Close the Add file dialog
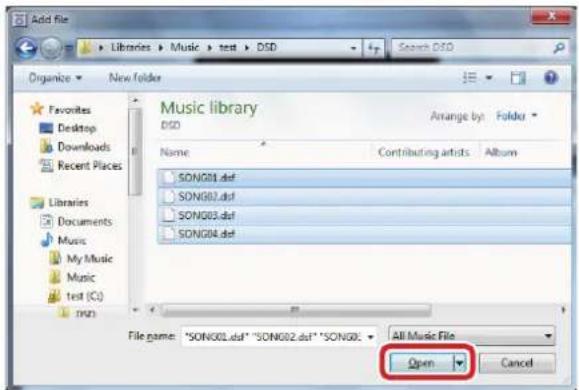The width and height of the screenshot is (579, 390). pyautogui.click(x=551, y=16)
